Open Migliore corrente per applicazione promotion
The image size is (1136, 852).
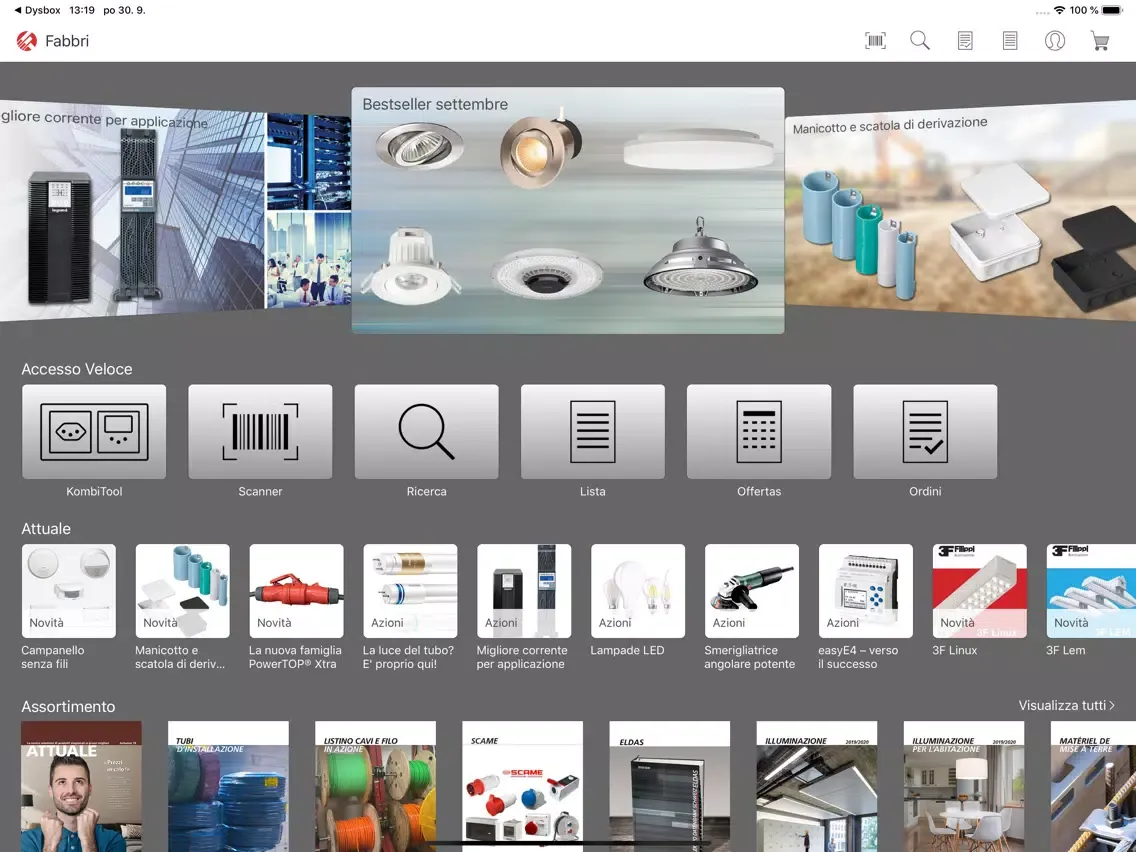[x=524, y=591]
